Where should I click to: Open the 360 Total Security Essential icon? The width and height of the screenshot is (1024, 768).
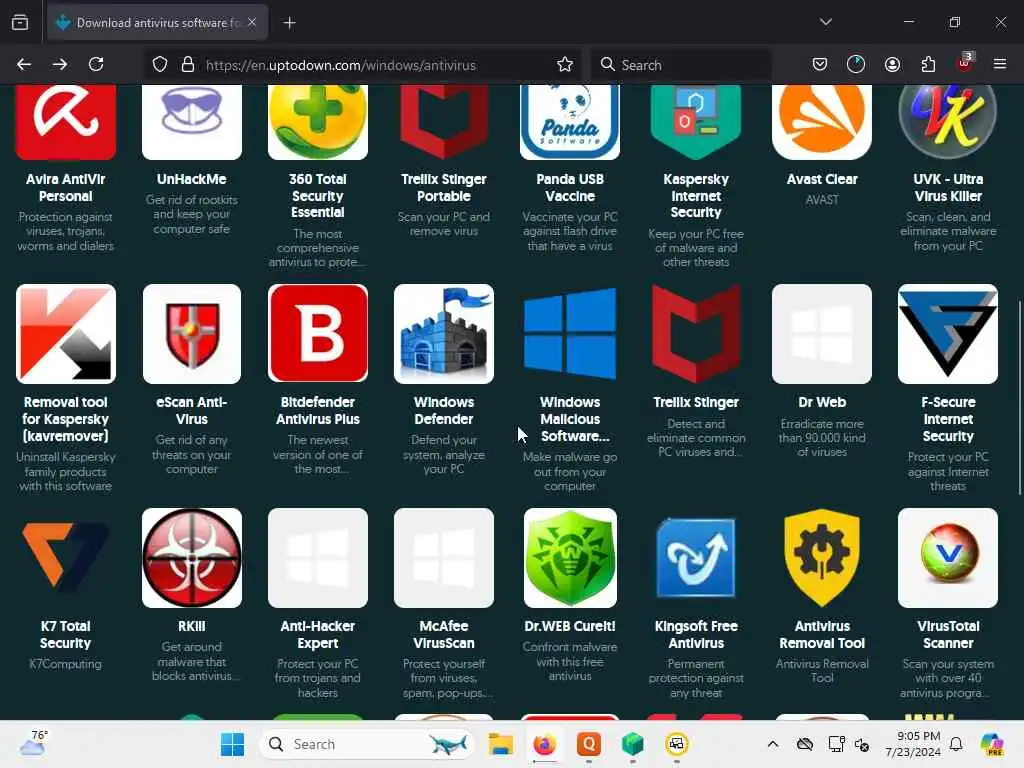click(317, 122)
